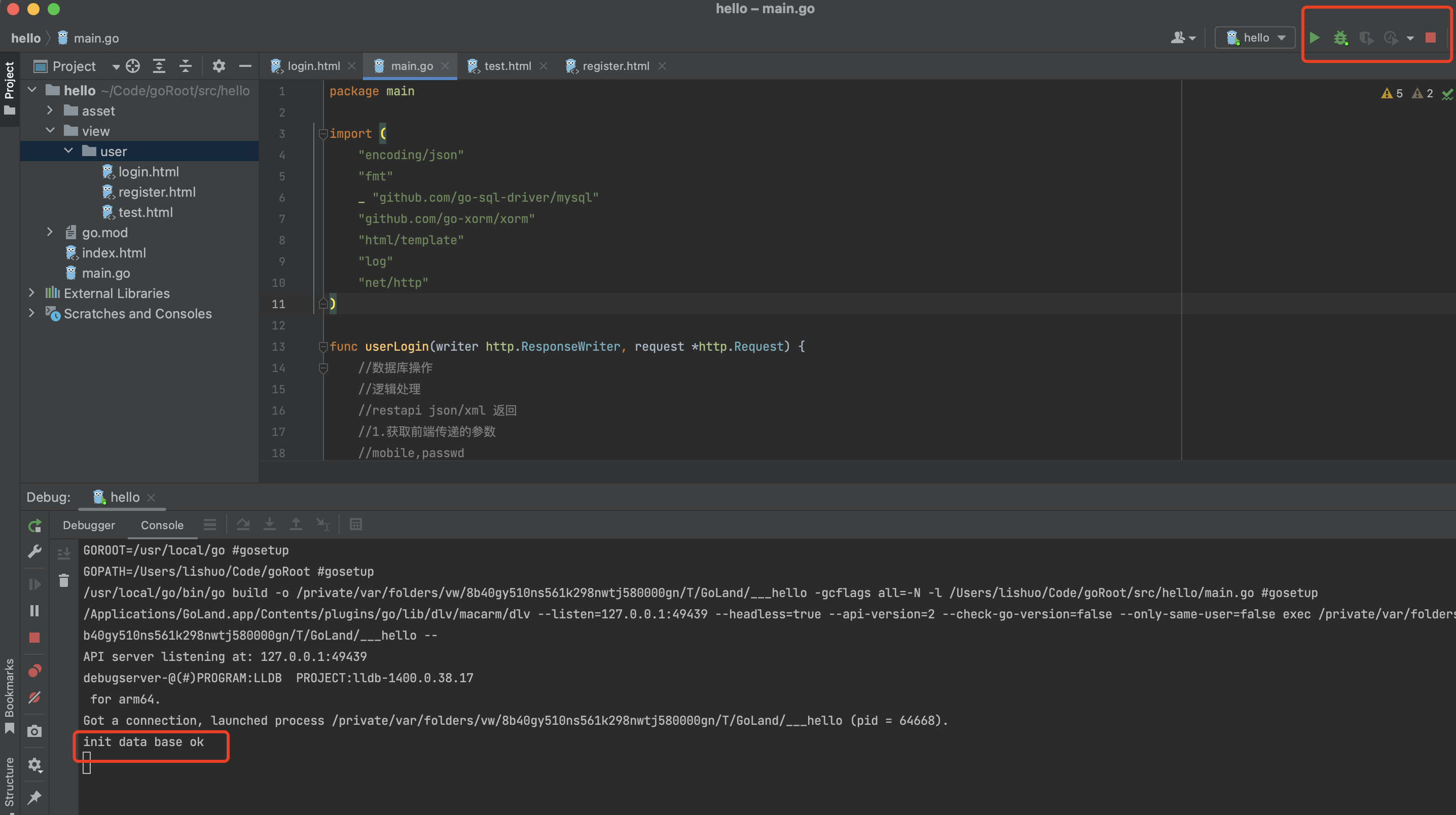
Task: Open login.html in the project tree
Action: [x=149, y=172]
